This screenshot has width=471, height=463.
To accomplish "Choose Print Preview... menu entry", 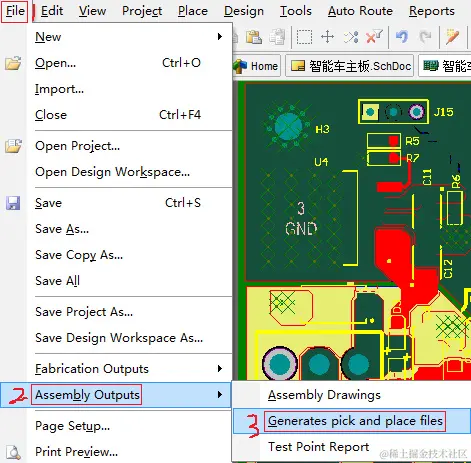I will [129, 452].
